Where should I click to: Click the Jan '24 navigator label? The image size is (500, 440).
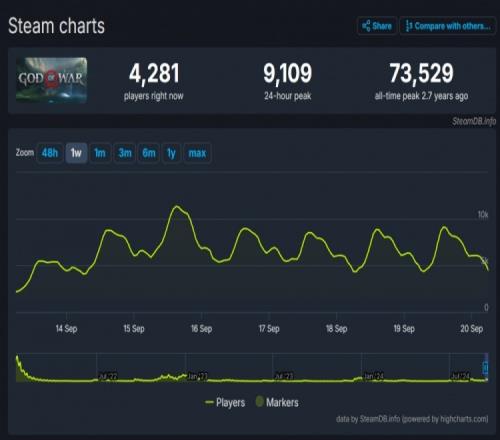click(374, 376)
